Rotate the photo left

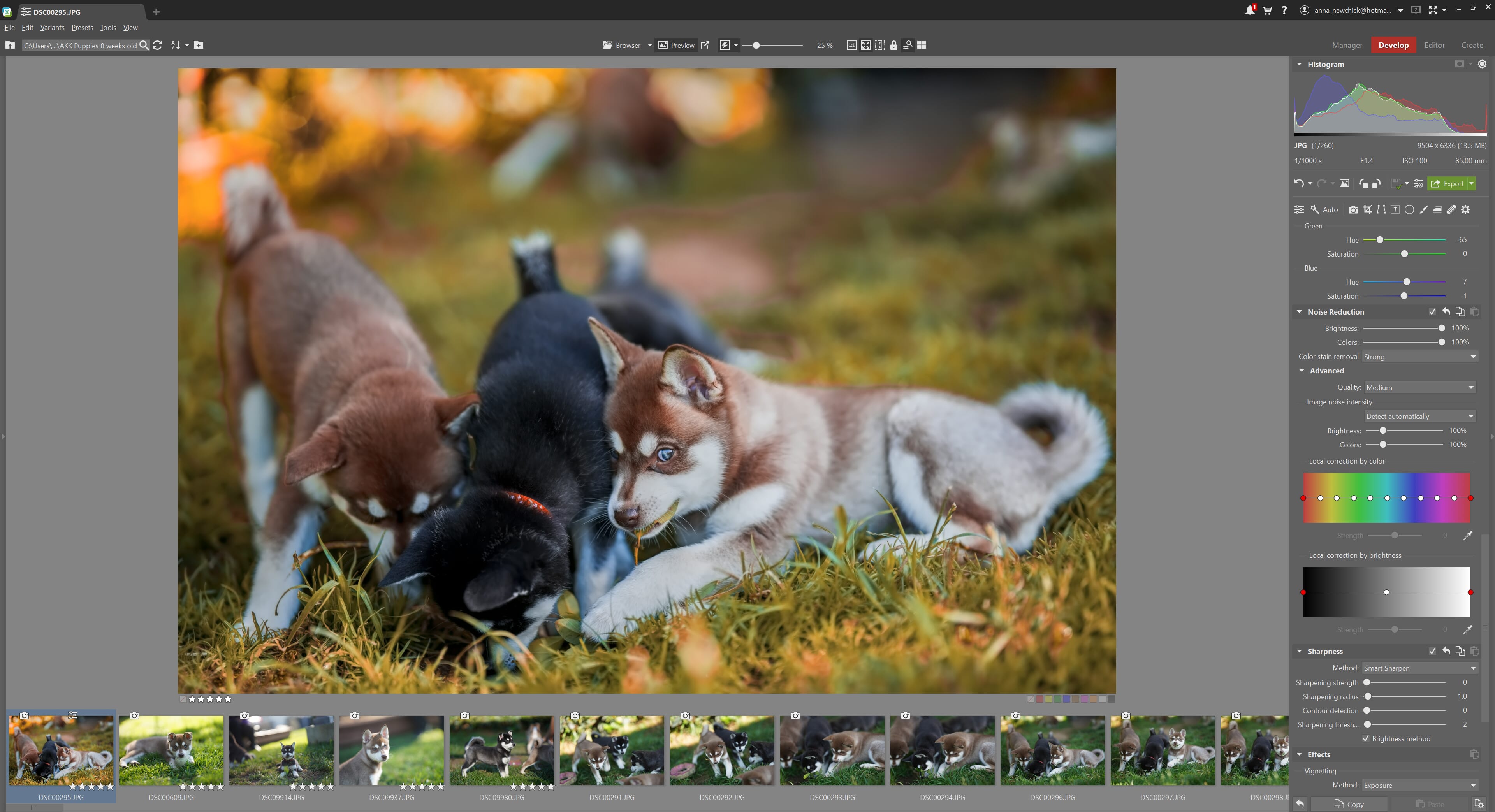click(1363, 183)
